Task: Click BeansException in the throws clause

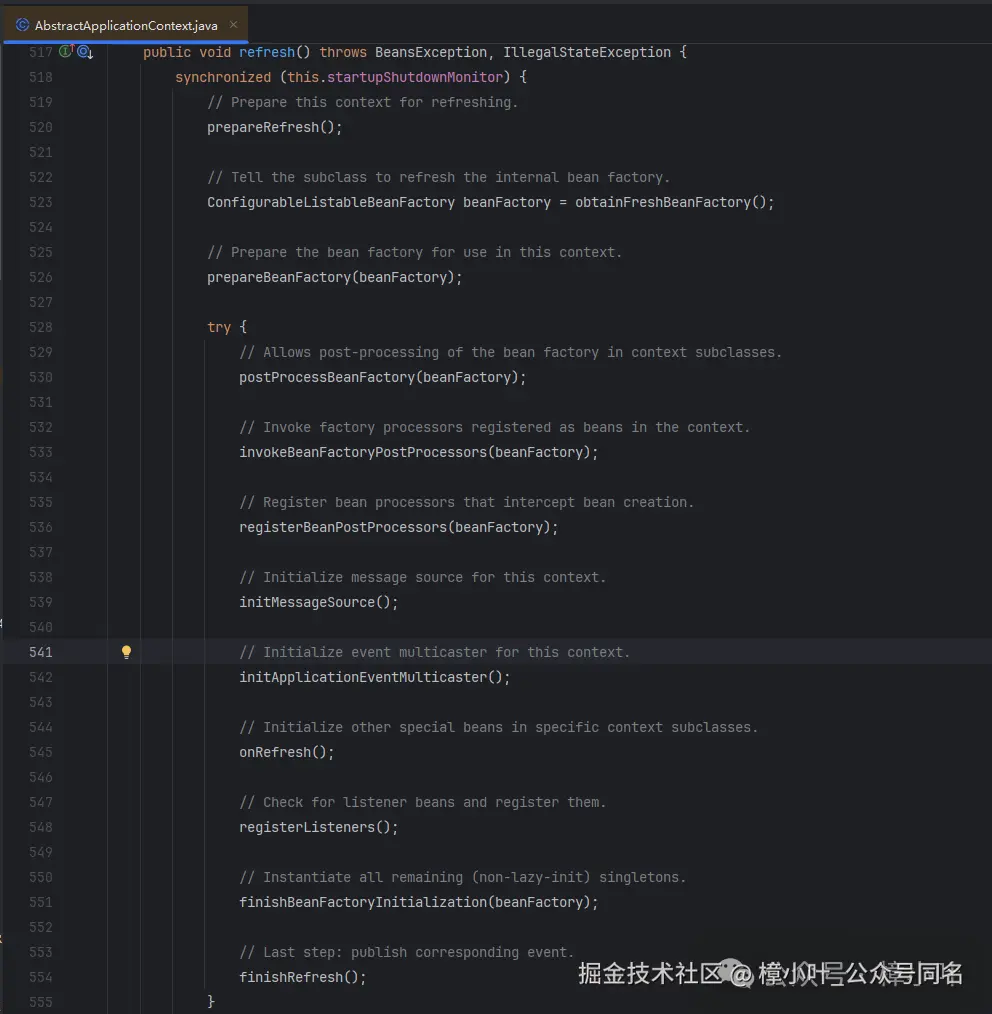Action: point(431,52)
